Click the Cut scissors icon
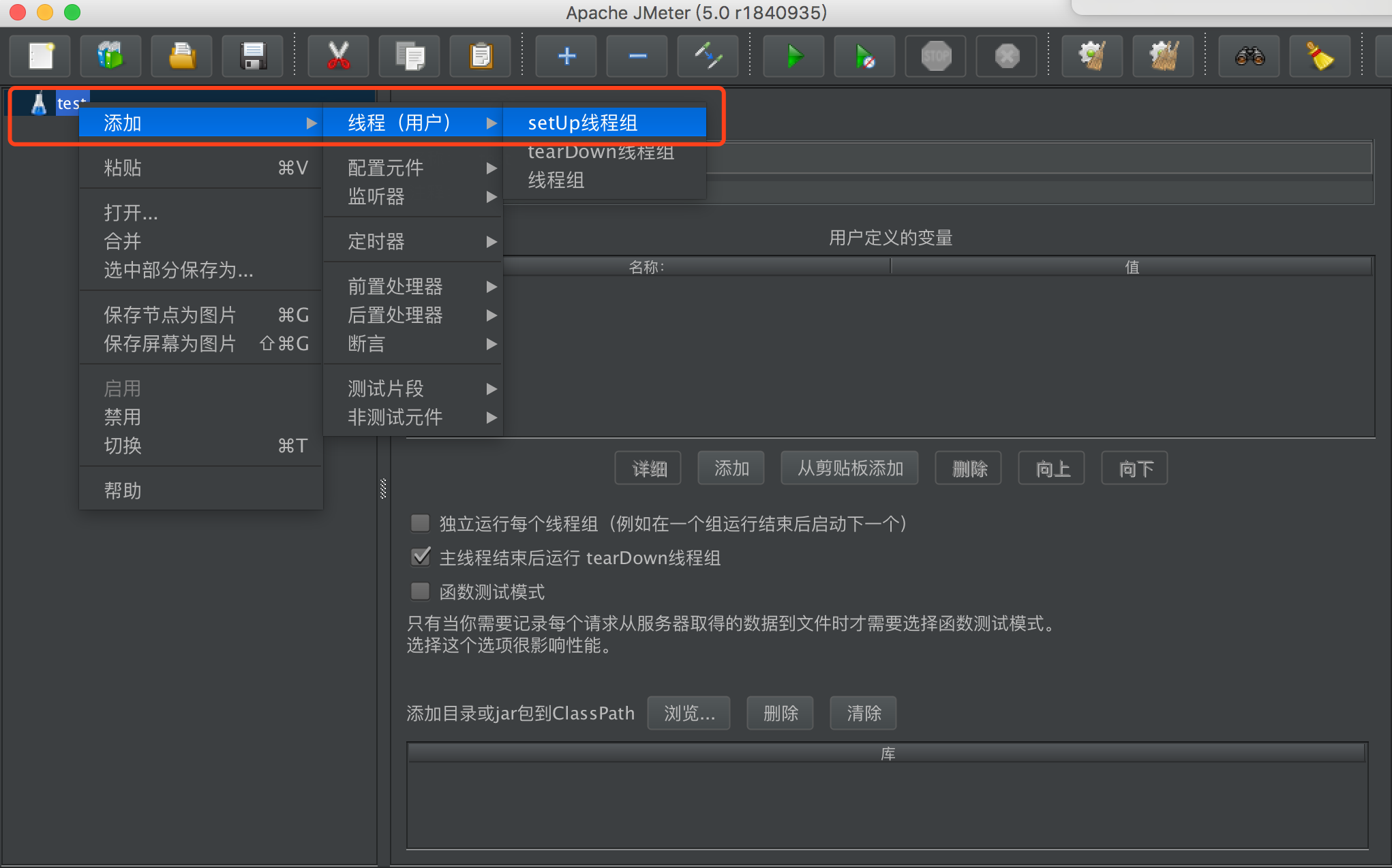The image size is (1392, 868). click(339, 56)
